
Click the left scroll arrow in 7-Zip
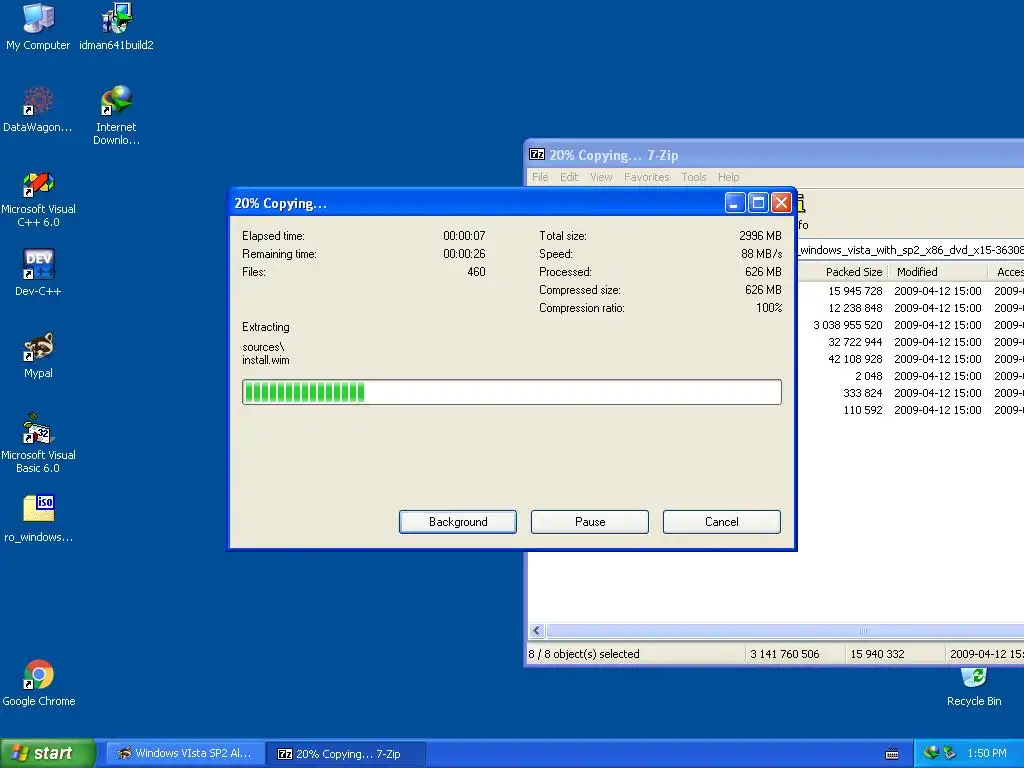pos(537,631)
